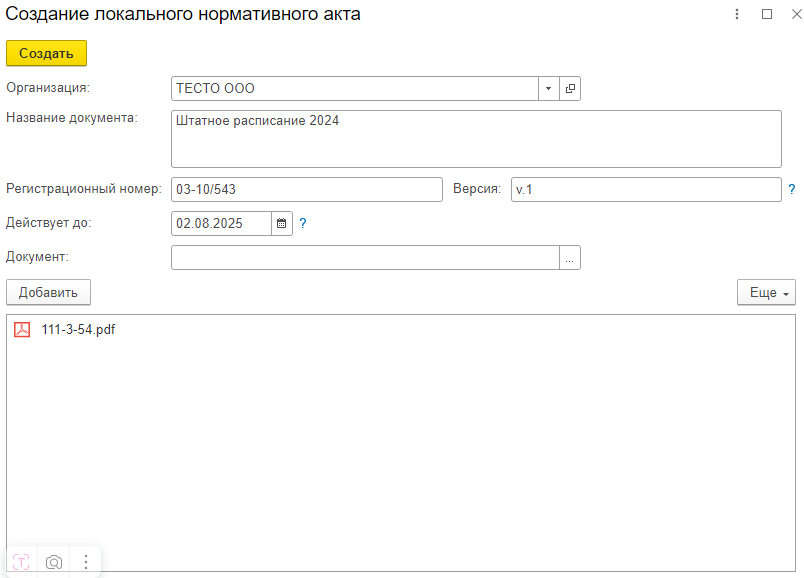The image size is (804, 578).
Task: Click the text recognition icon in overlay
Action: [x=21, y=562]
